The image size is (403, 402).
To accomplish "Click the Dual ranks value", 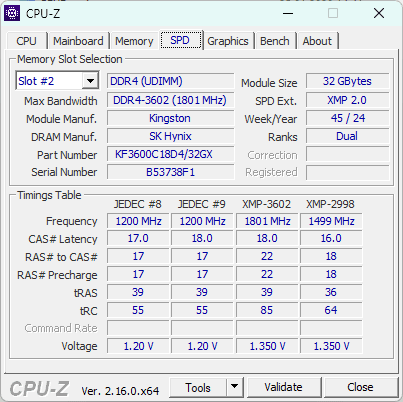I will pos(347,136).
